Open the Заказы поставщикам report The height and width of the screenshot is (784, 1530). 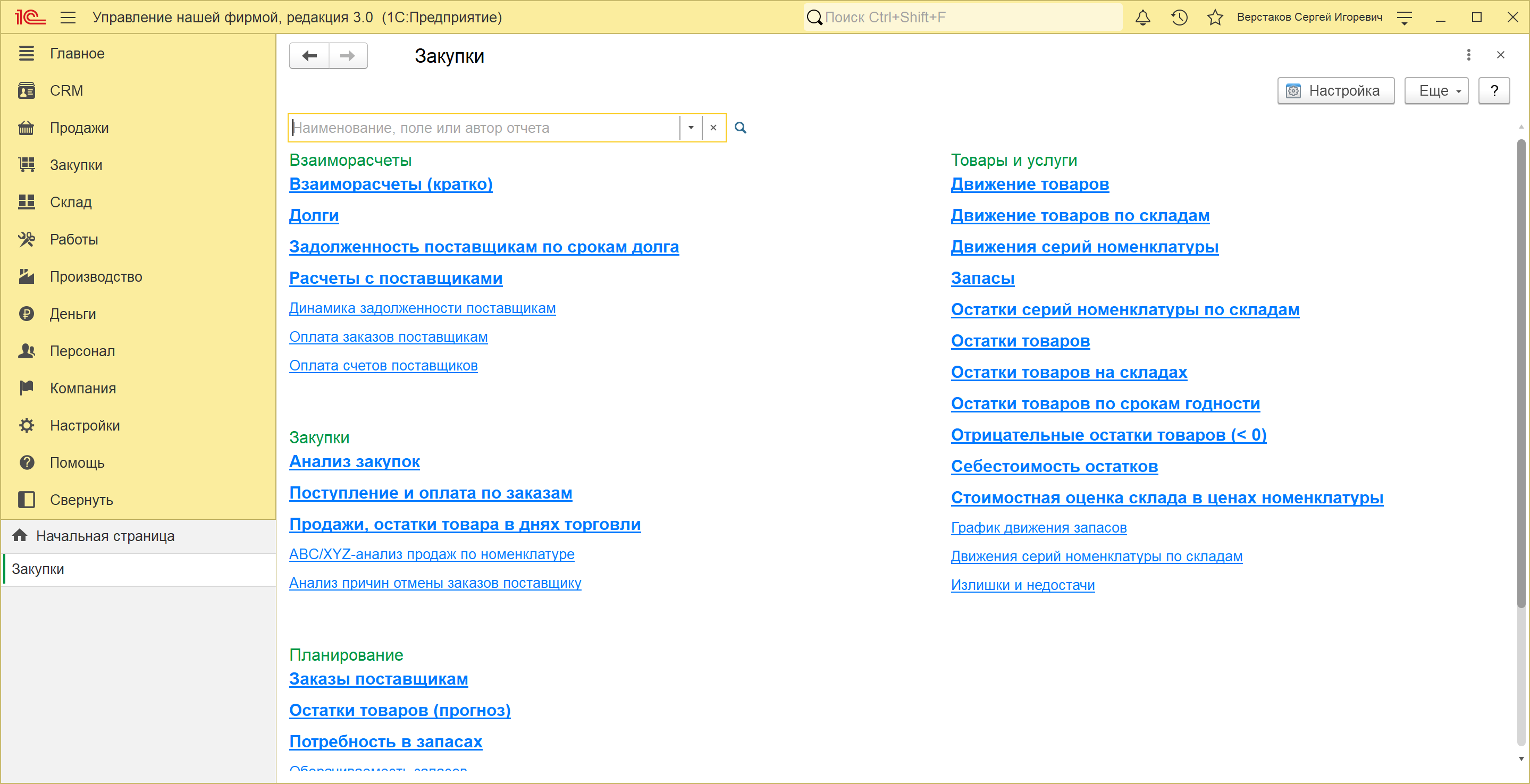click(x=379, y=679)
